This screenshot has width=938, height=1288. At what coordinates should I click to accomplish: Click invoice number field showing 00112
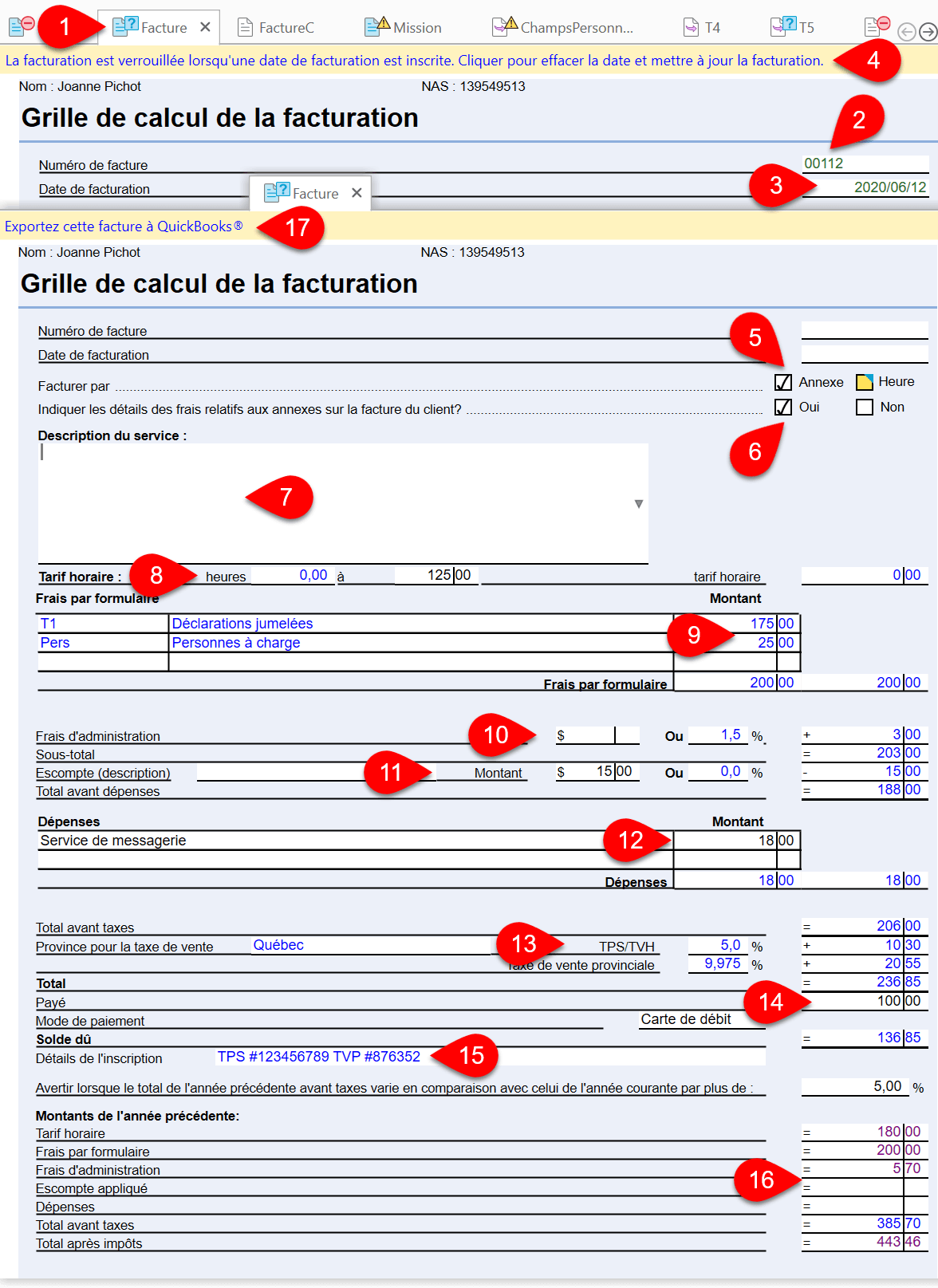coord(865,163)
